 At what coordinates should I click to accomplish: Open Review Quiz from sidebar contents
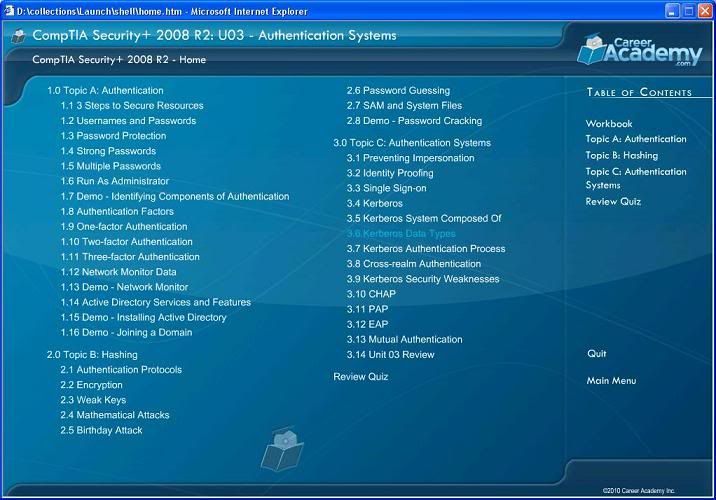[613, 201]
